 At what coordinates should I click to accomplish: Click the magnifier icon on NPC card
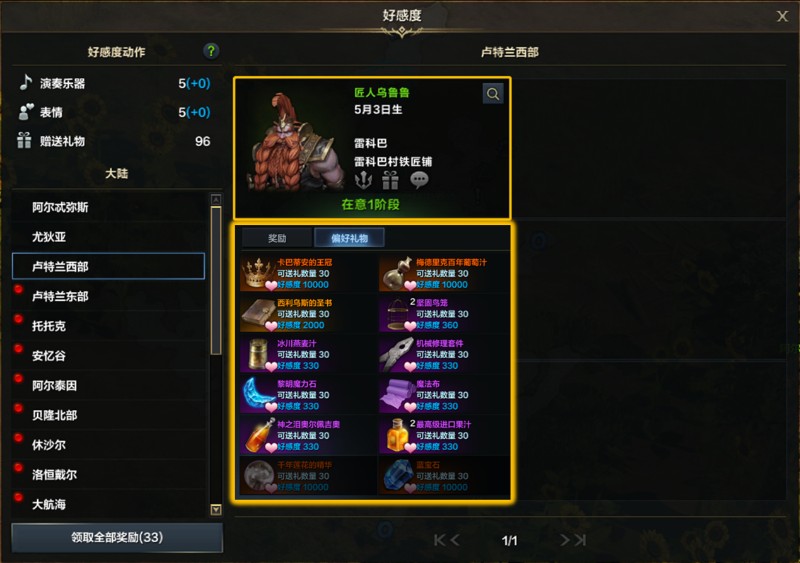(493, 94)
